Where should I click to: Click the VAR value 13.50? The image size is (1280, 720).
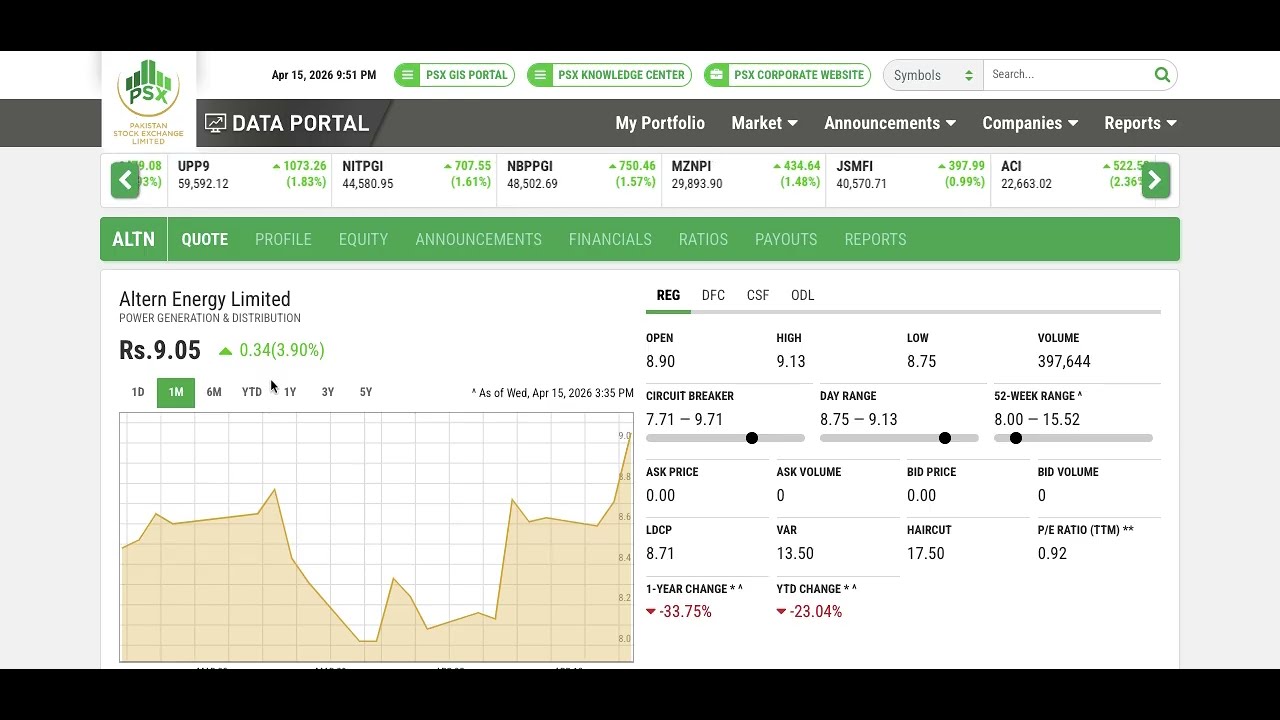(795, 553)
